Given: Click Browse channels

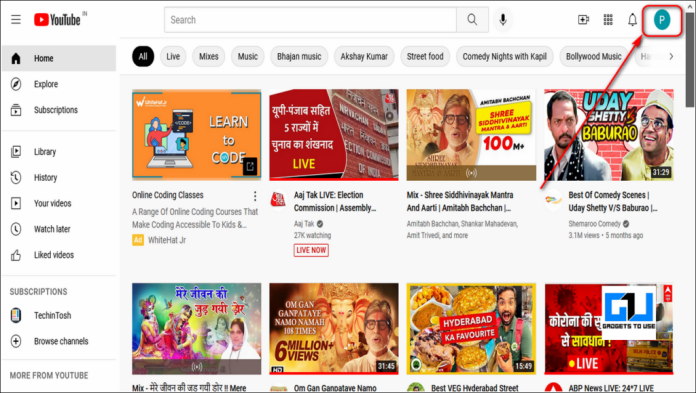Looking at the screenshot, I should 59,341.
